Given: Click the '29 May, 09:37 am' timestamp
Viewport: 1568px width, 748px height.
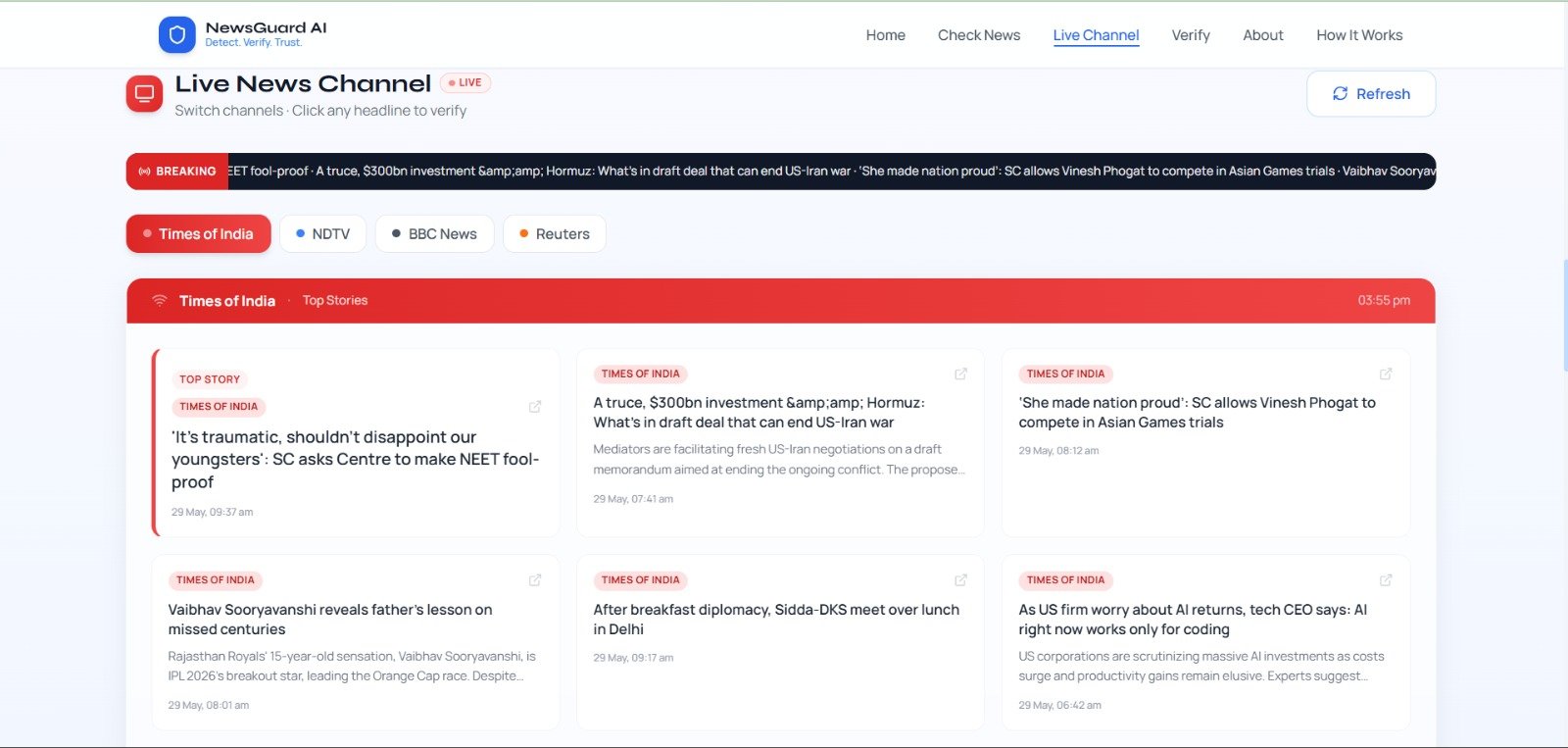Looking at the screenshot, I should pos(212,512).
